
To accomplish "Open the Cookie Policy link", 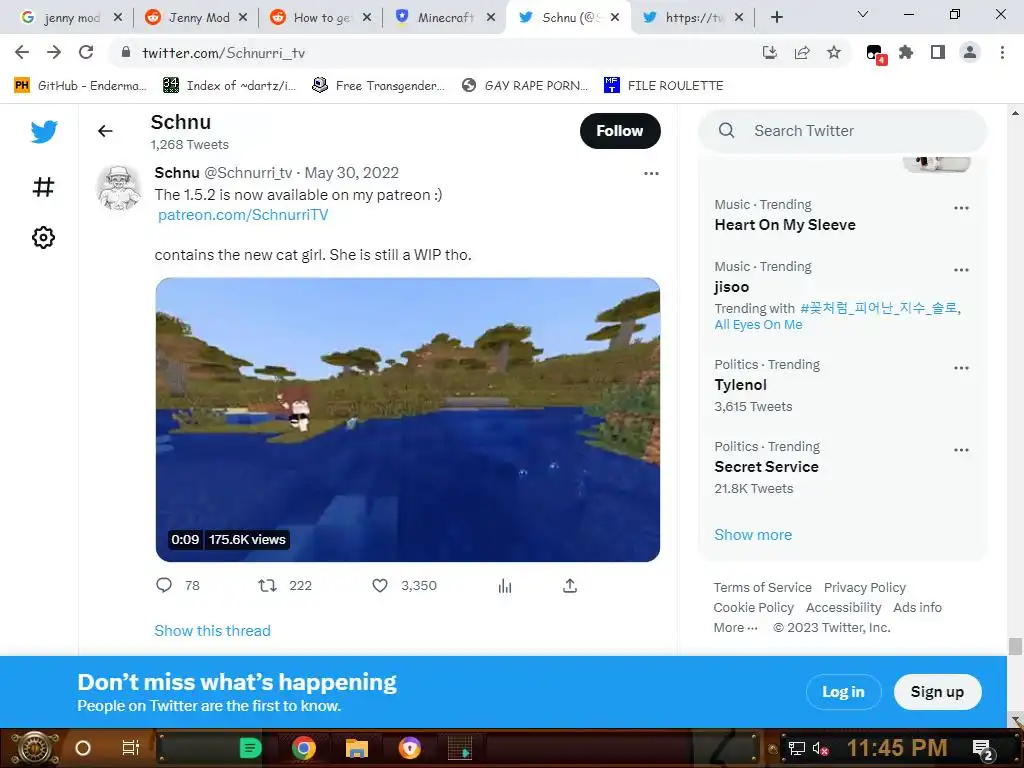I will coord(754,608).
